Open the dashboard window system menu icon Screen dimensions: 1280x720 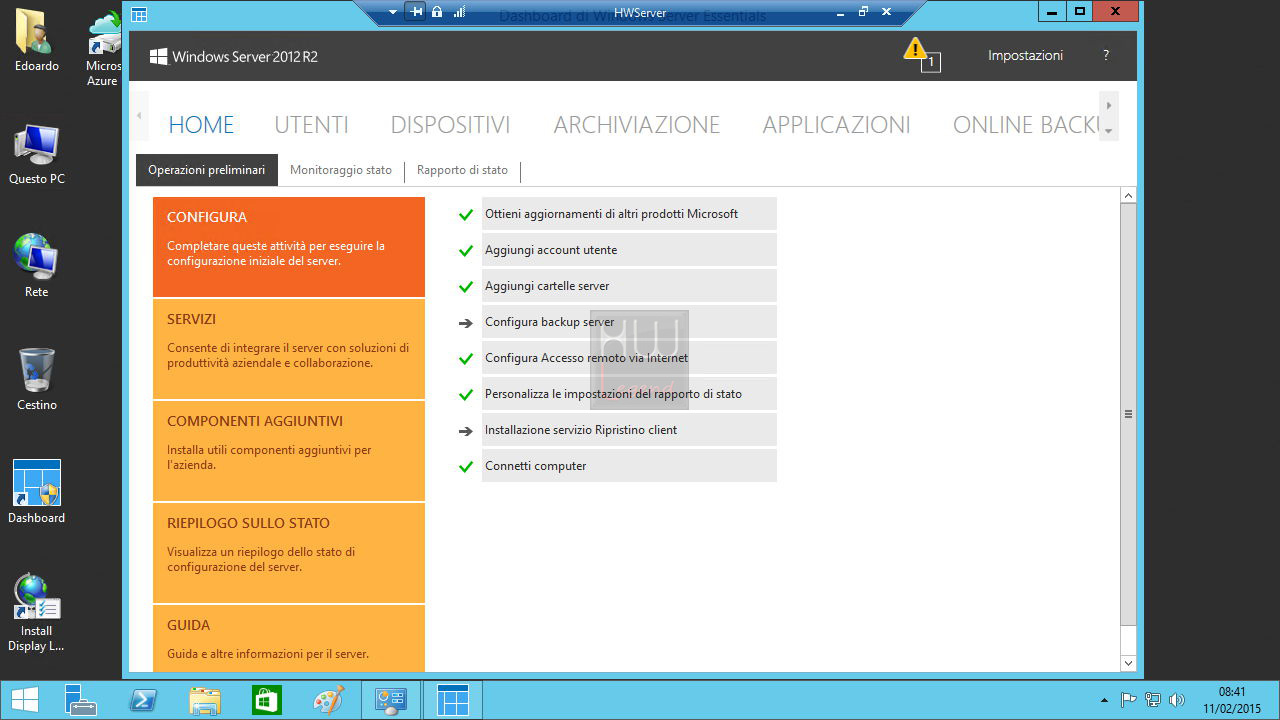139,14
